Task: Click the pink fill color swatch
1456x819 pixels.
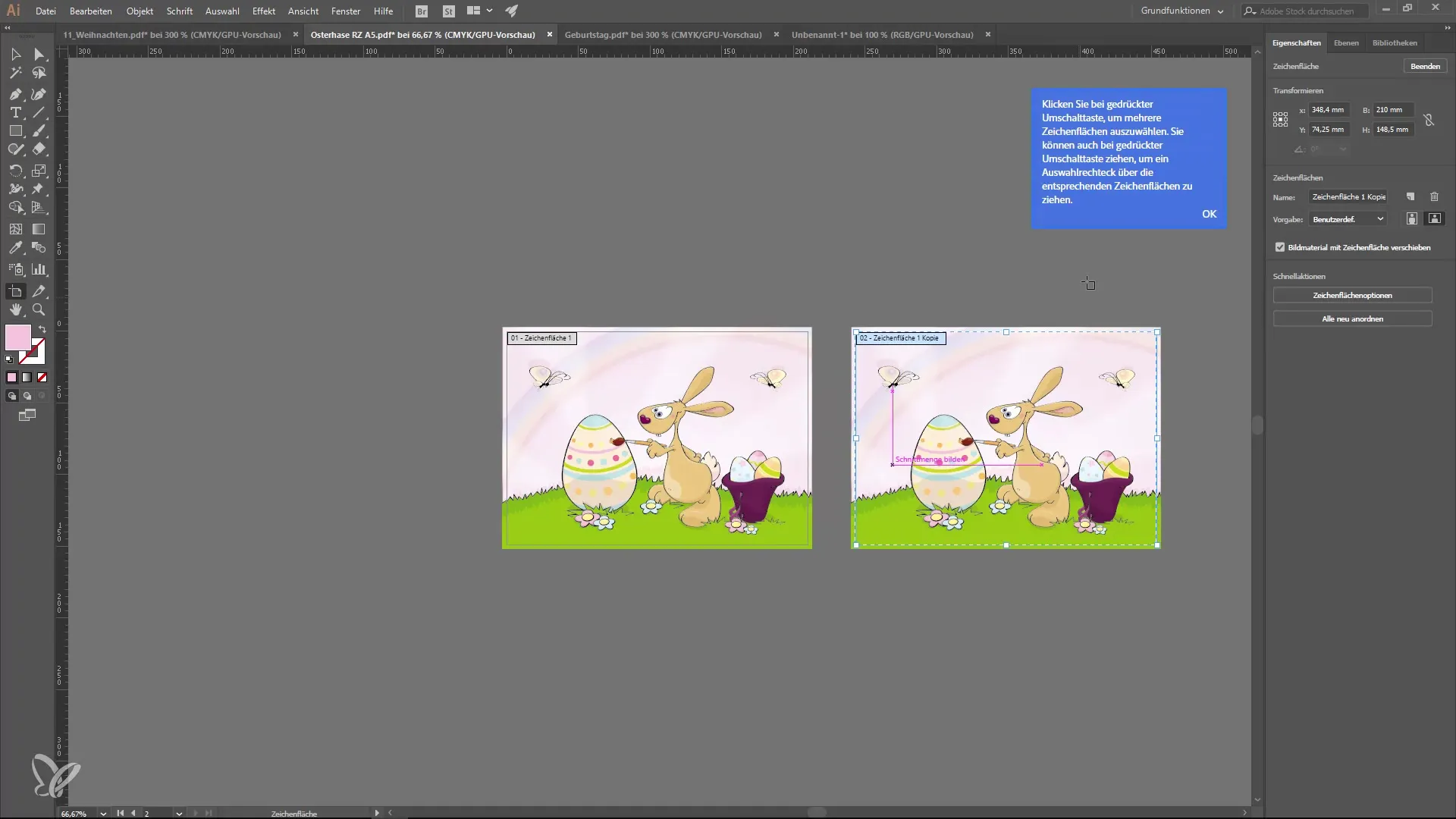Action: (x=17, y=337)
